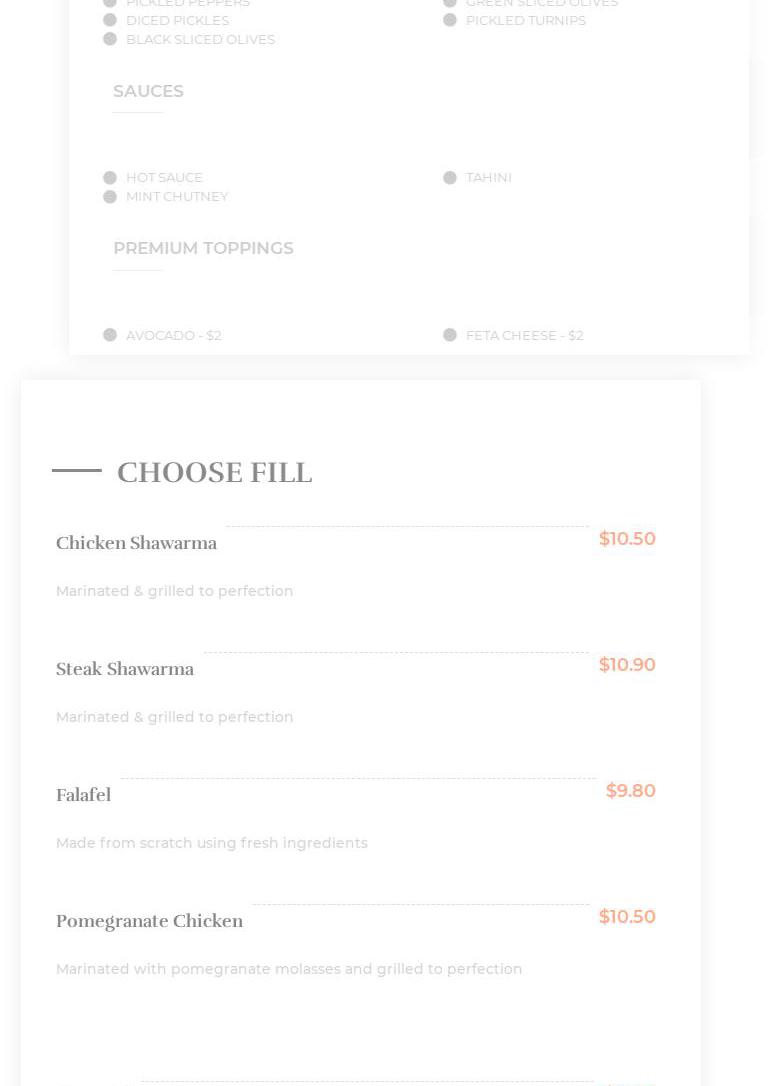Click the Sauces section heading
Screen dimensions: 770x1086
(x=148, y=91)
